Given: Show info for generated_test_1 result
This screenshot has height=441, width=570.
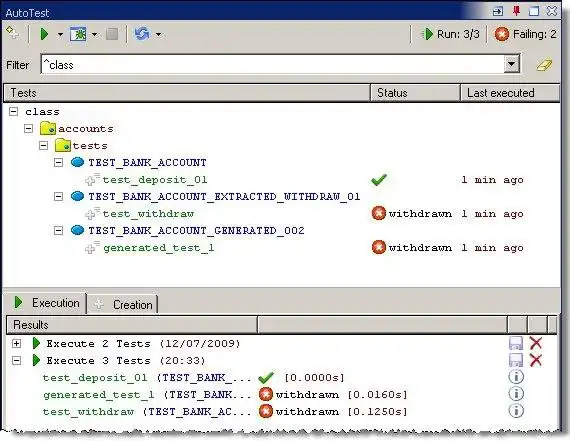Looking at the screenshot, I should (x=516, y=394).
